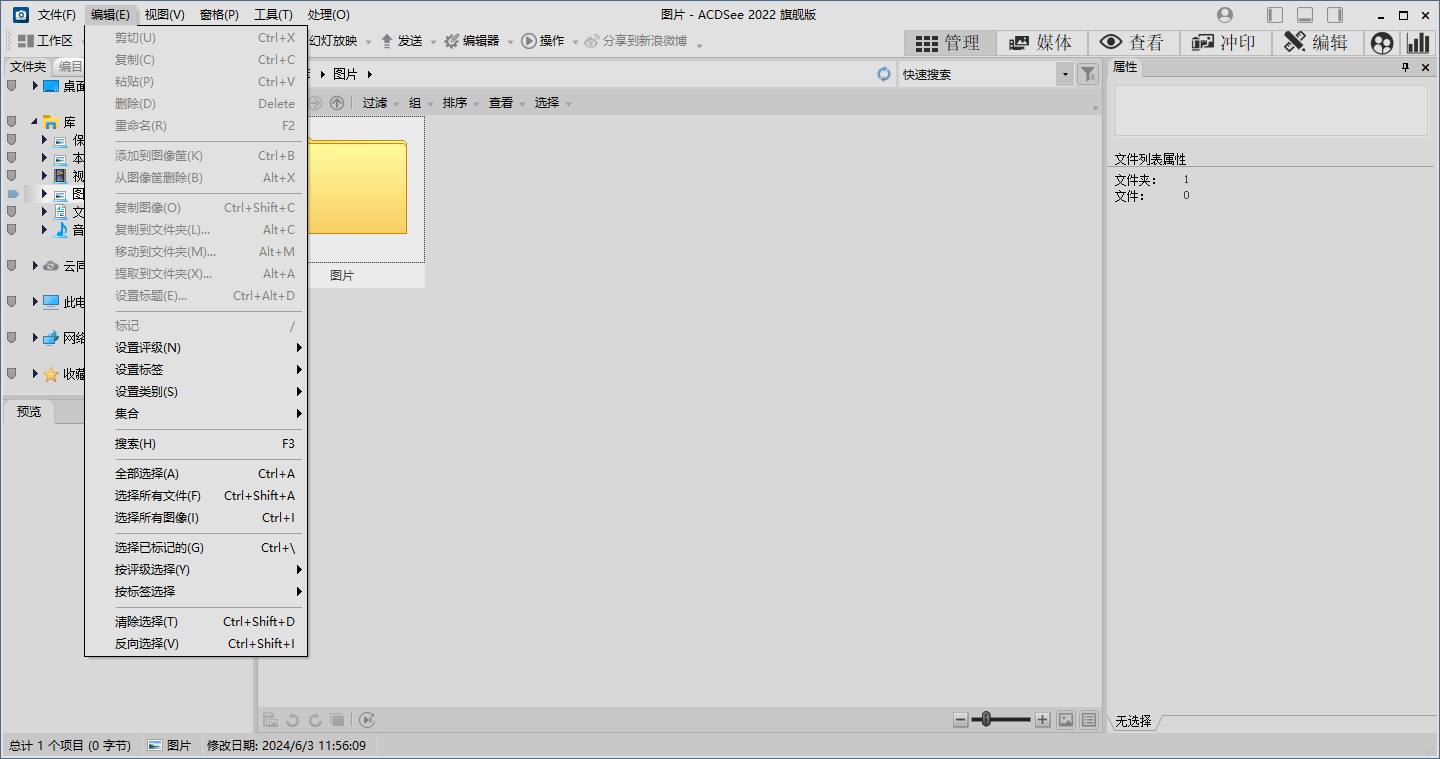Screen dimensions: 1440x759
Task: Switch to 管理 (Manage) mode
Action: 950,43
